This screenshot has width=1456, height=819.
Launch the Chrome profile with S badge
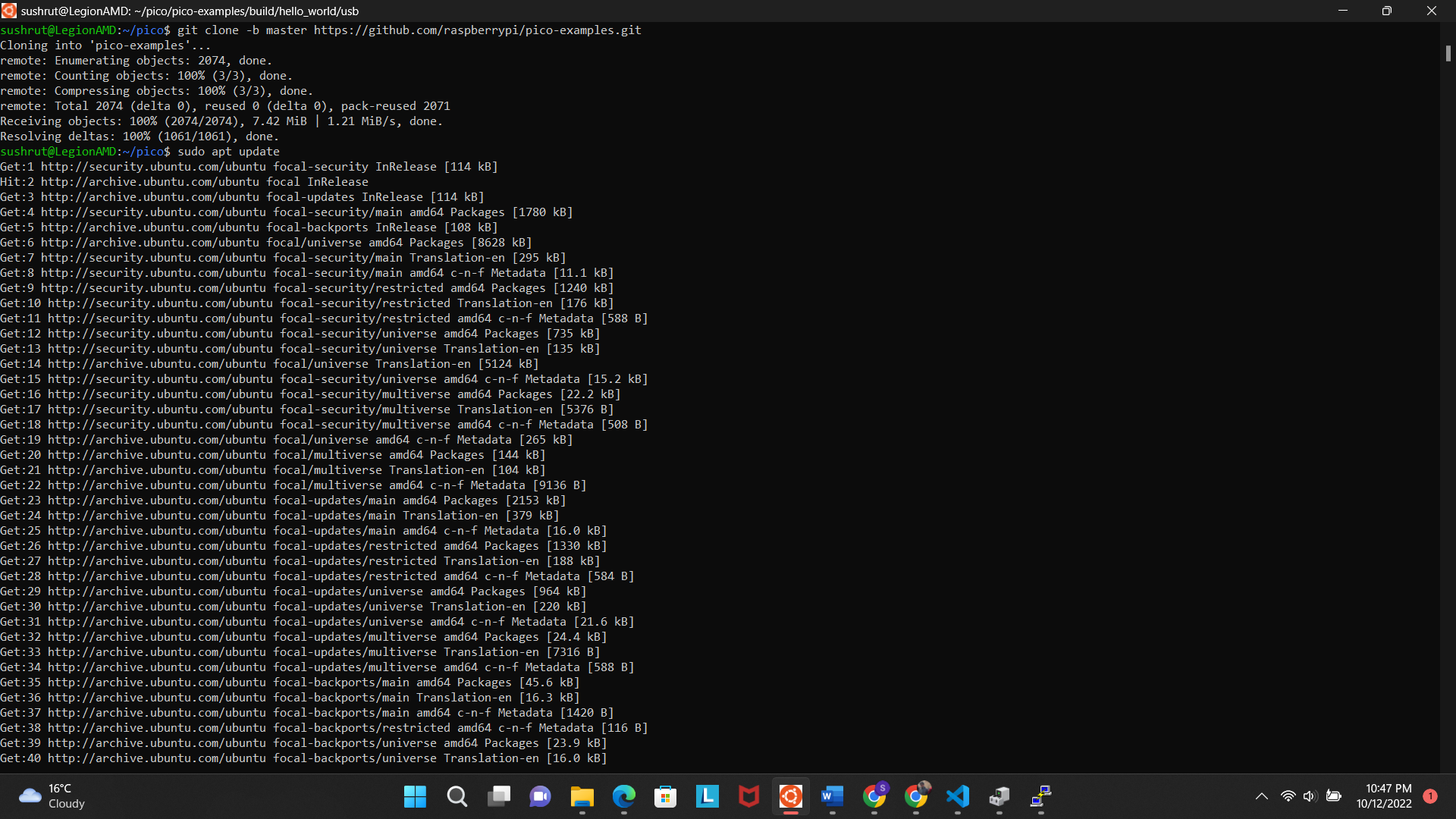coord(874,796)
